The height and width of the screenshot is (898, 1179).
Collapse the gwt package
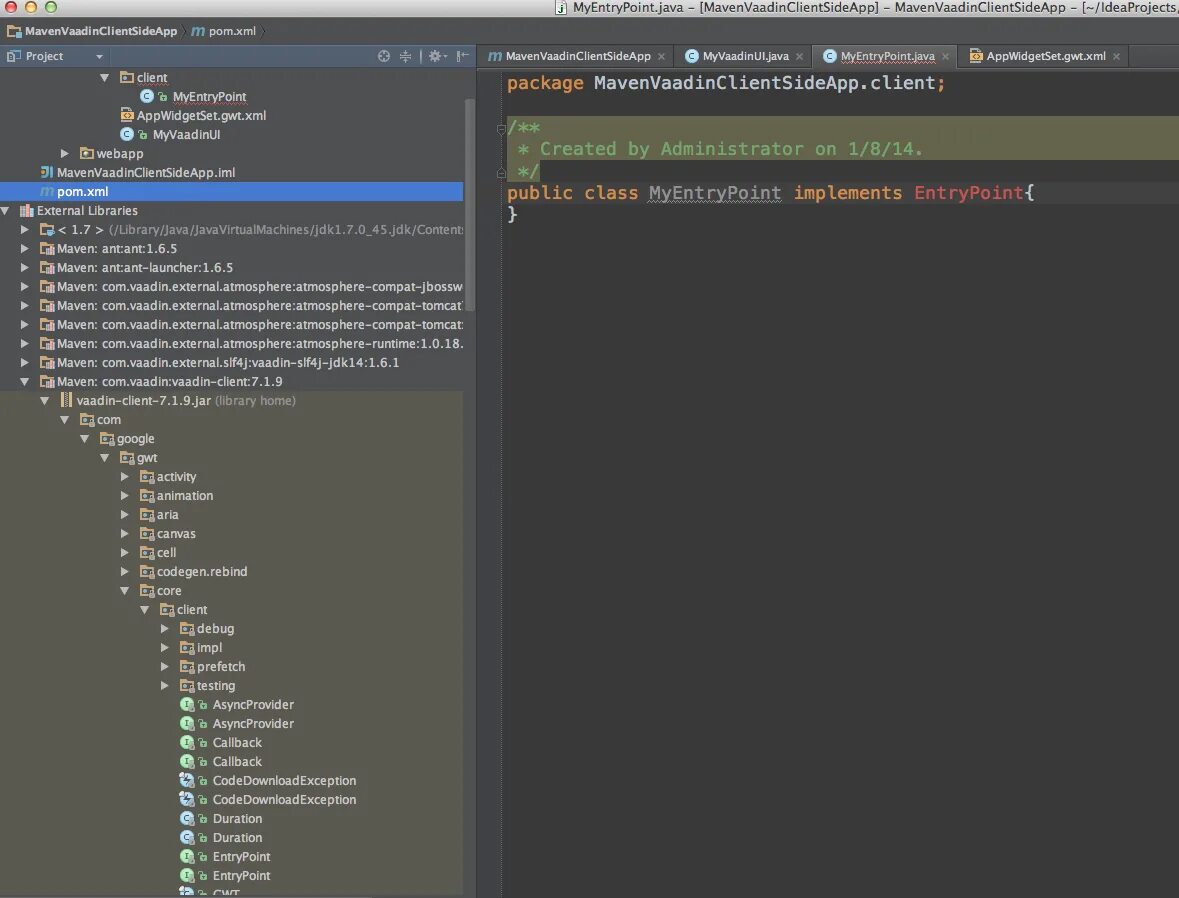[105, 457]
